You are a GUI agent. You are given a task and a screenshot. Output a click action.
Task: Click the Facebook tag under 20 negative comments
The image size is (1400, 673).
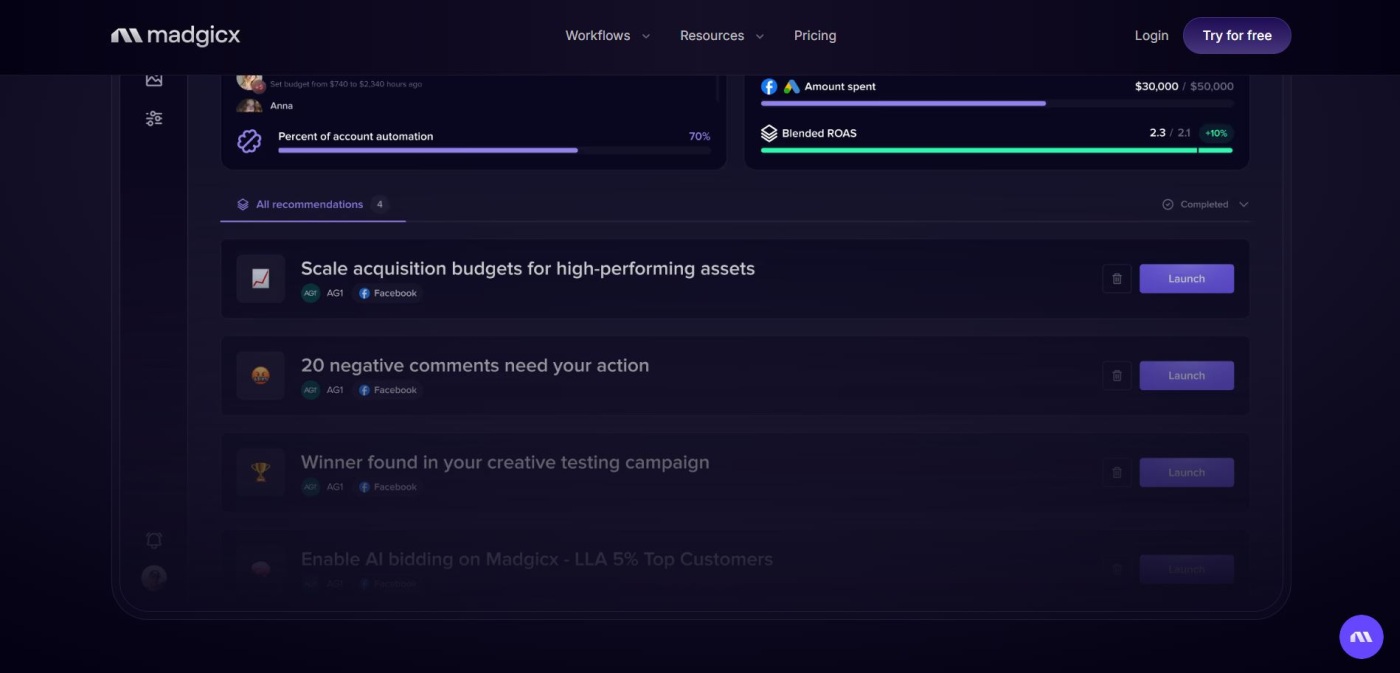(388, 390)
